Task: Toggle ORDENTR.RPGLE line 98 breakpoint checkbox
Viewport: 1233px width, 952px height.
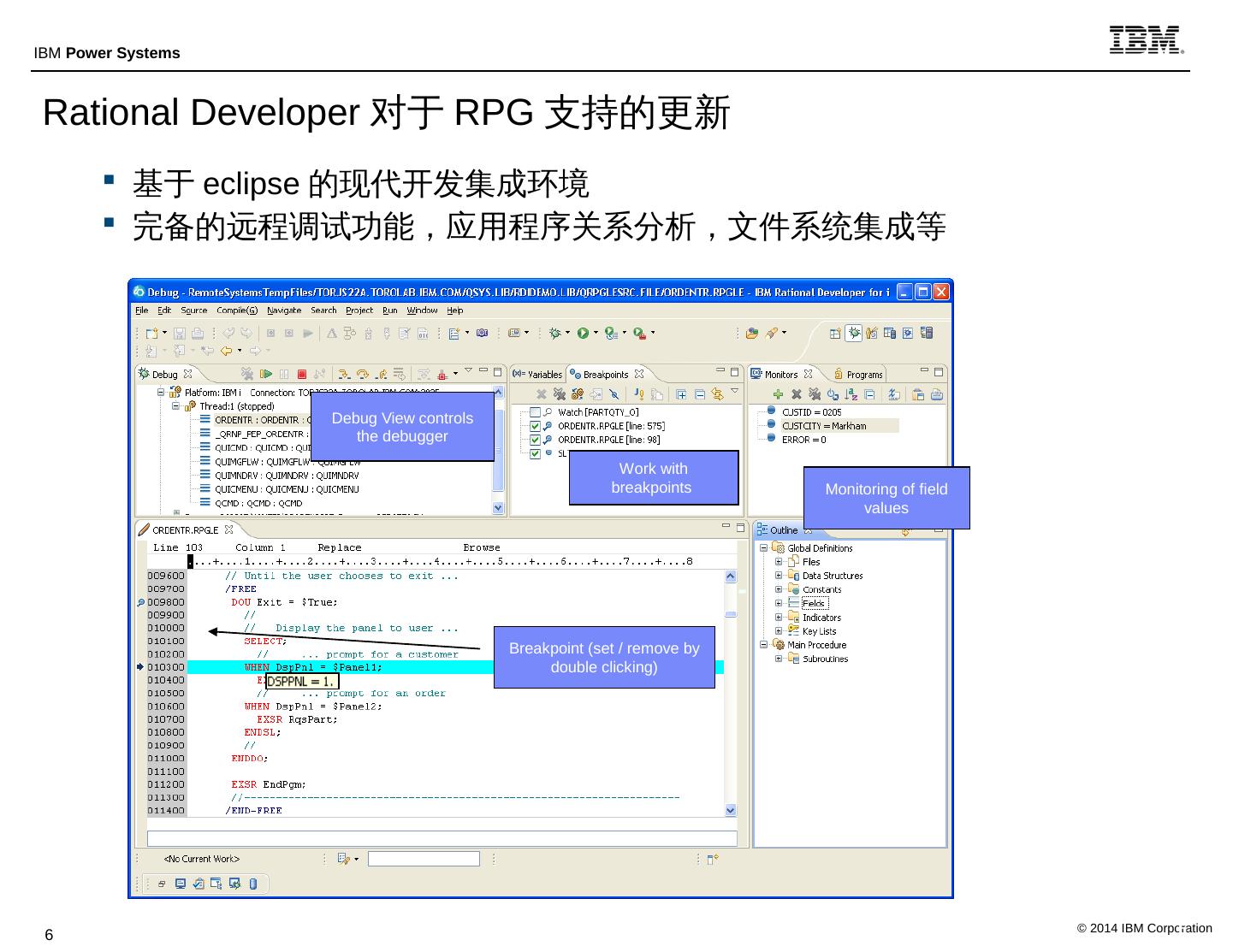Action: click(536, 440)
